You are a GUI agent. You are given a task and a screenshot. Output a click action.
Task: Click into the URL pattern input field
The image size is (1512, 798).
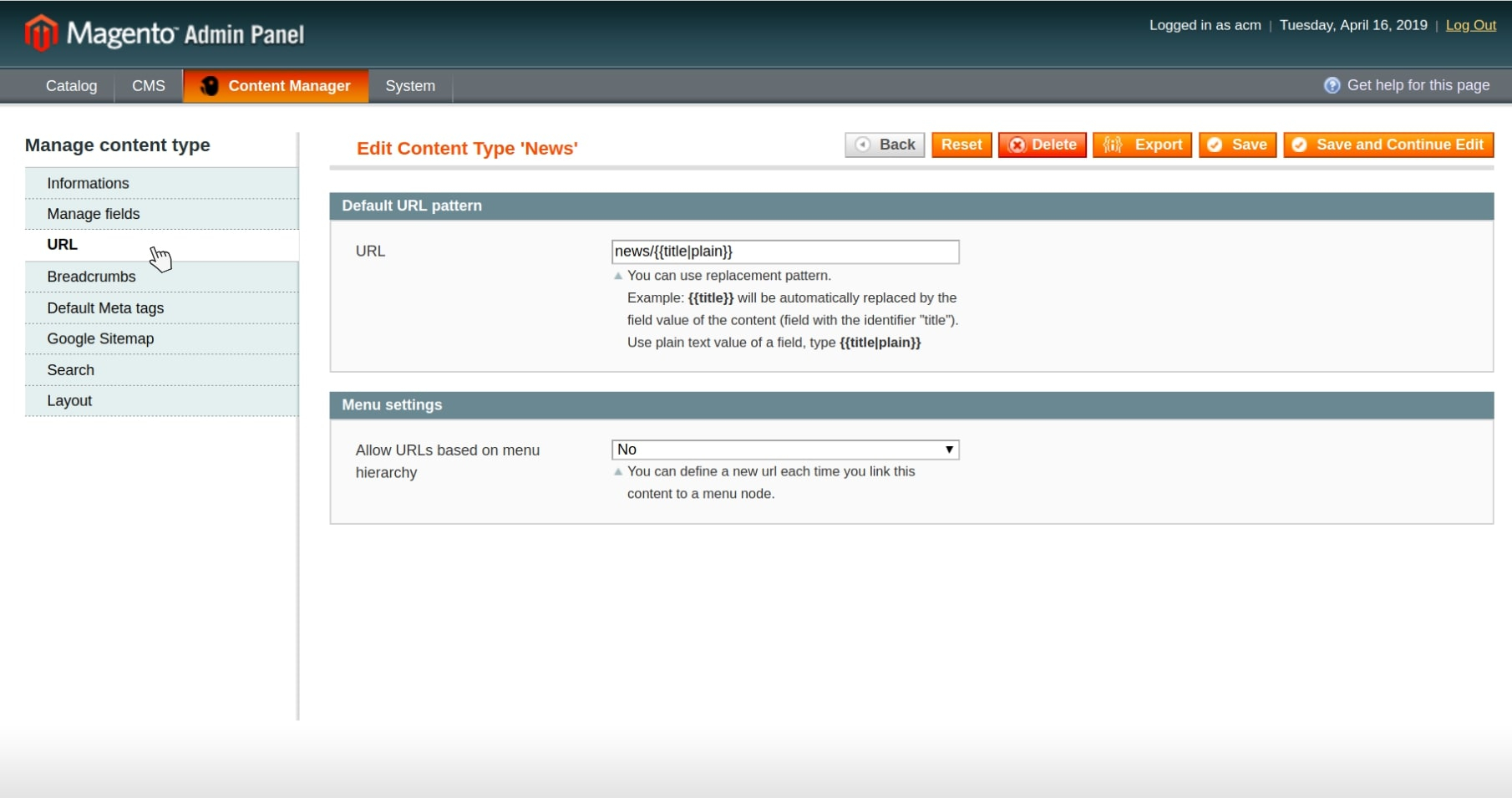784,252
